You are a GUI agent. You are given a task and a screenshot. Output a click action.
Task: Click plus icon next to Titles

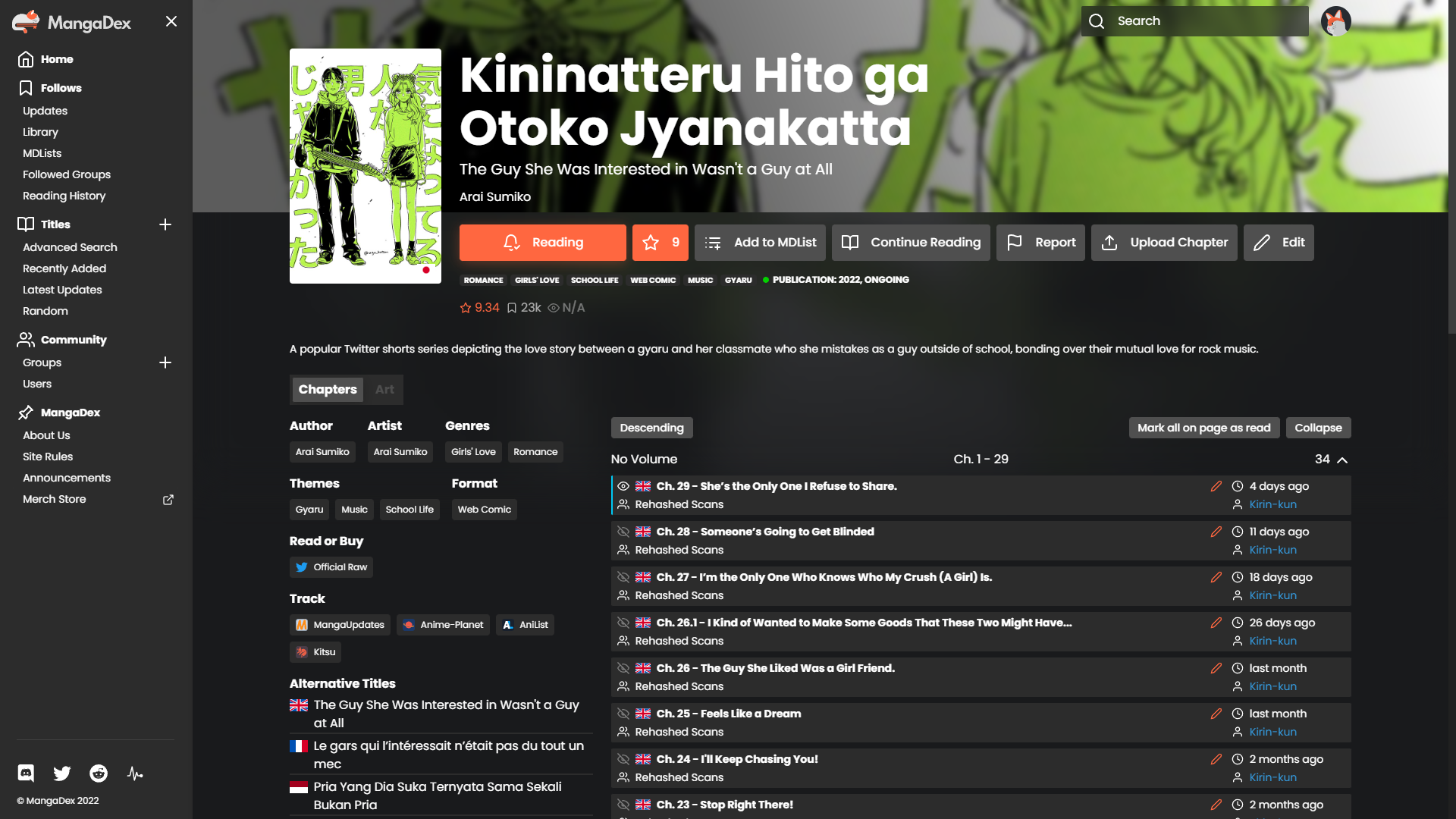point(165,224)
